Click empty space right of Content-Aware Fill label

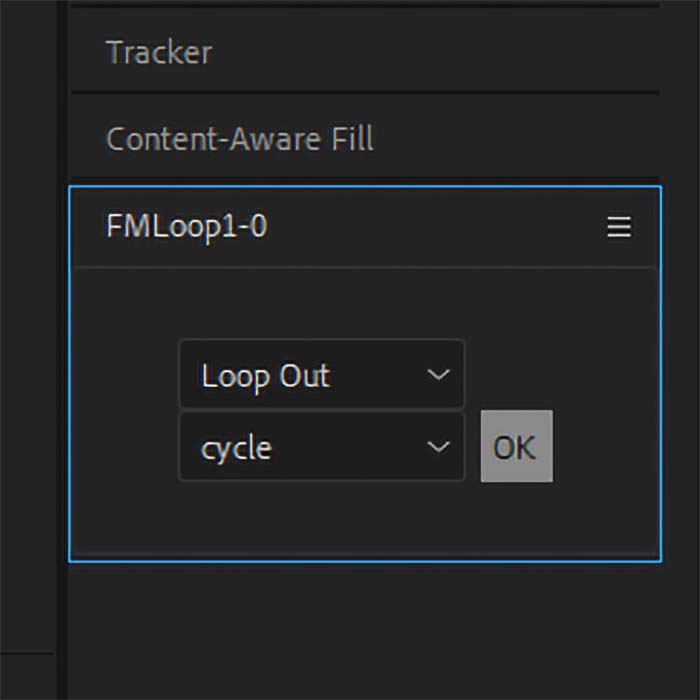pos(510,139)
